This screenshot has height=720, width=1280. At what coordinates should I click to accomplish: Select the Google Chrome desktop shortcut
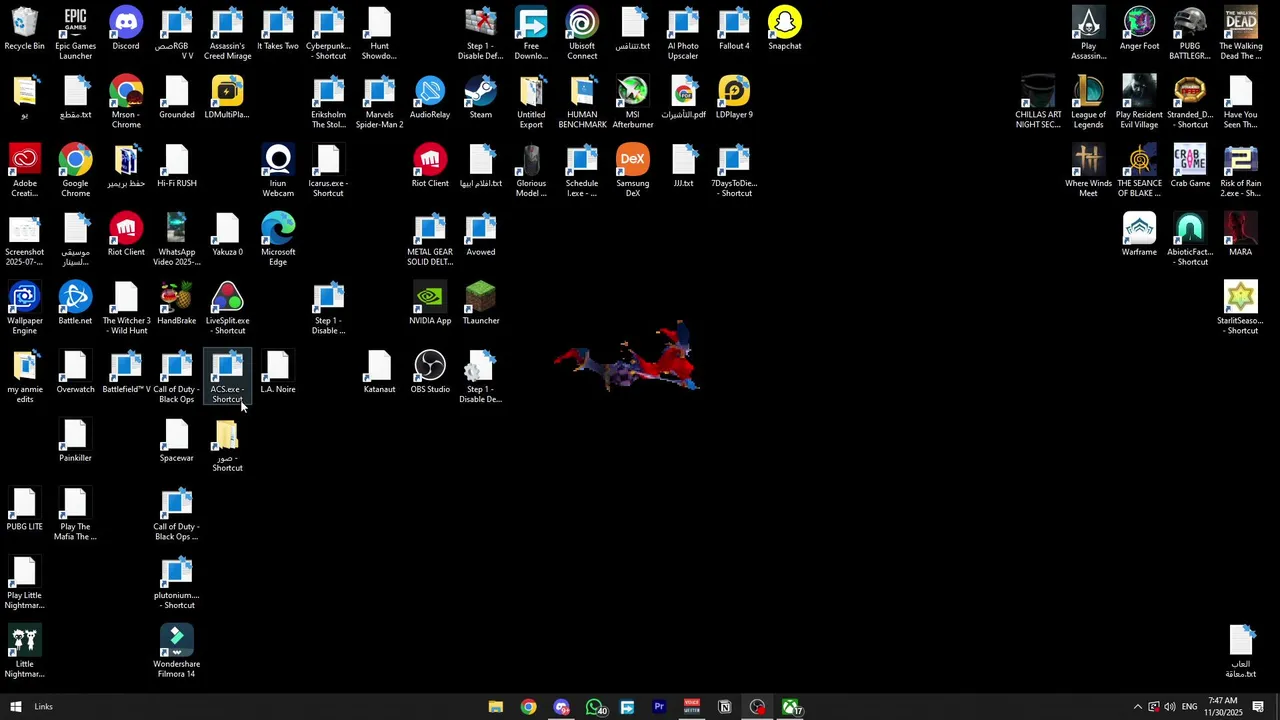(x=76, y=171)
